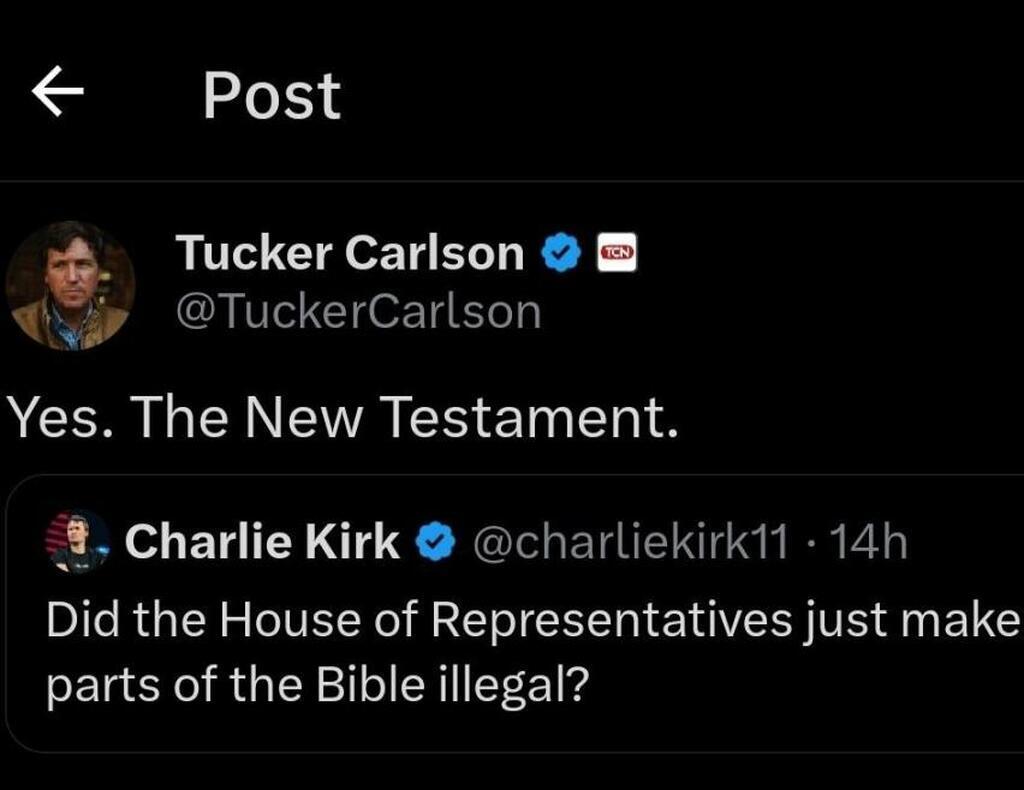Go back using the left arrow

tap(58, 95)
